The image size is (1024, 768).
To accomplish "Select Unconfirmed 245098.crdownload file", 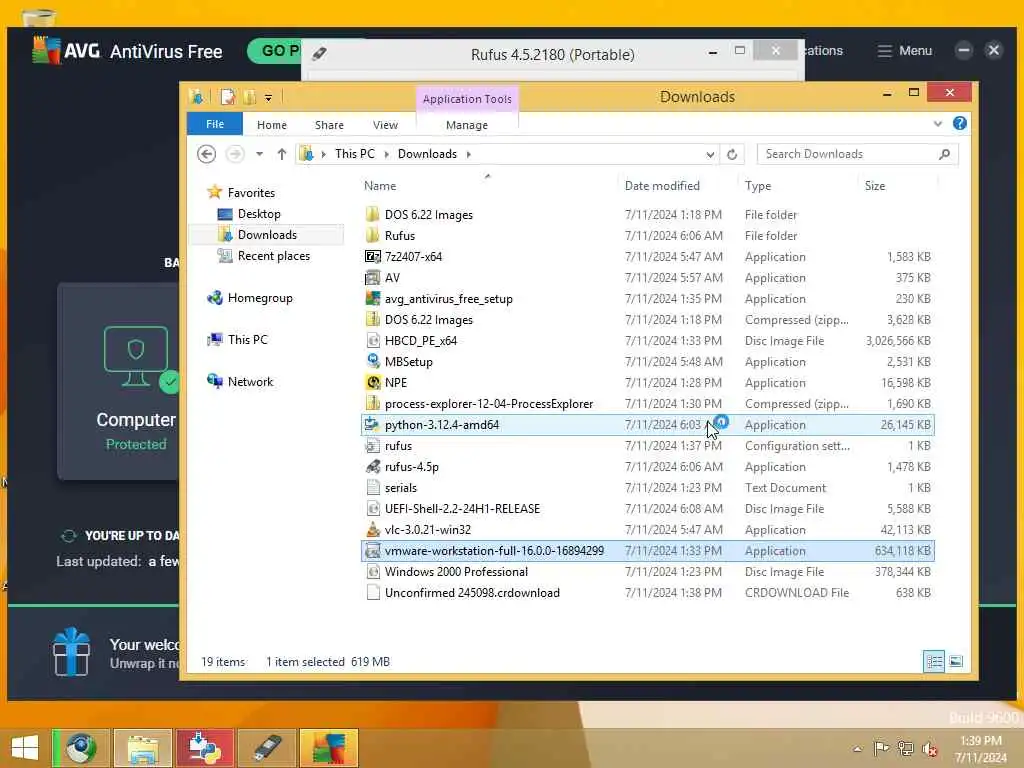I will [x=647, y=593].
